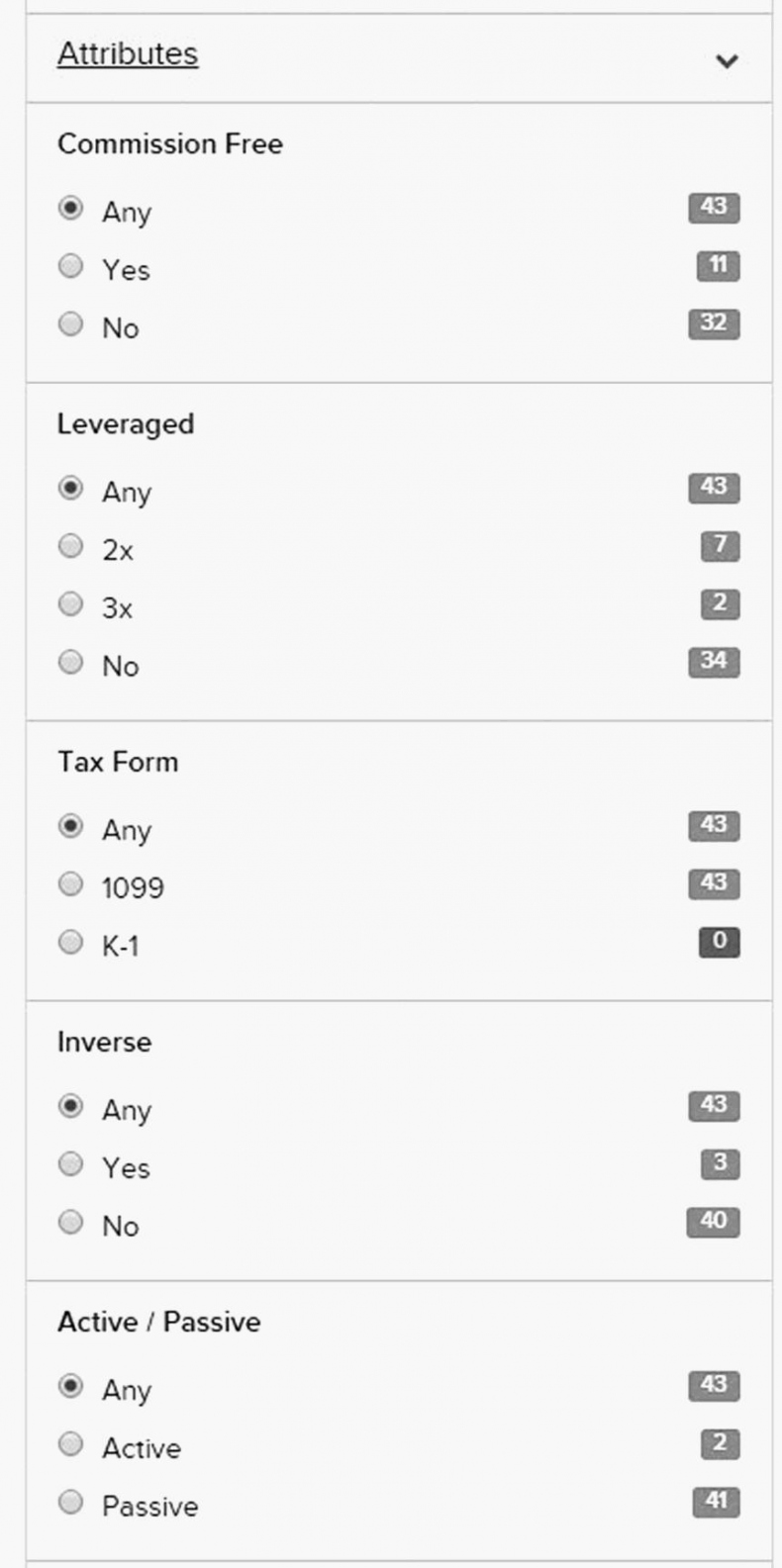
Task: Choose the Active management option
Action: pyautogui.click(x=70, y=1444)
